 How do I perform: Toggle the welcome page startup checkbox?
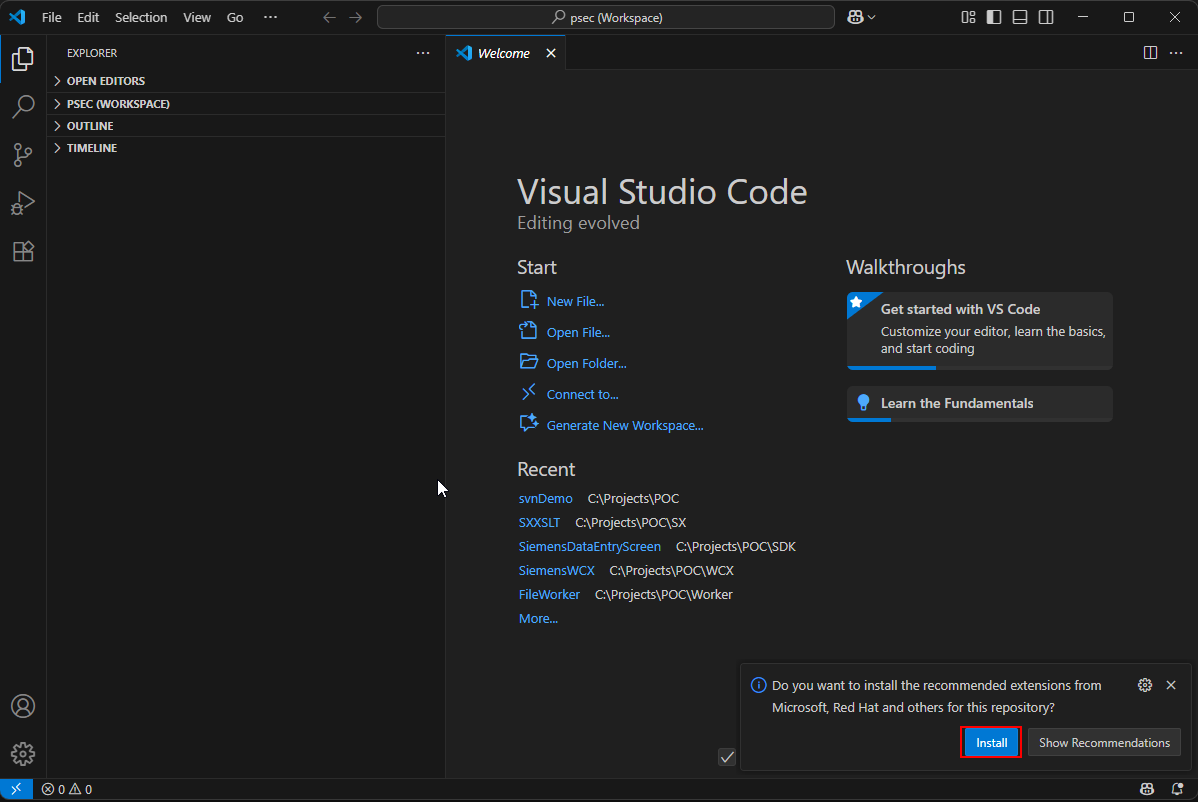[727, 757]
